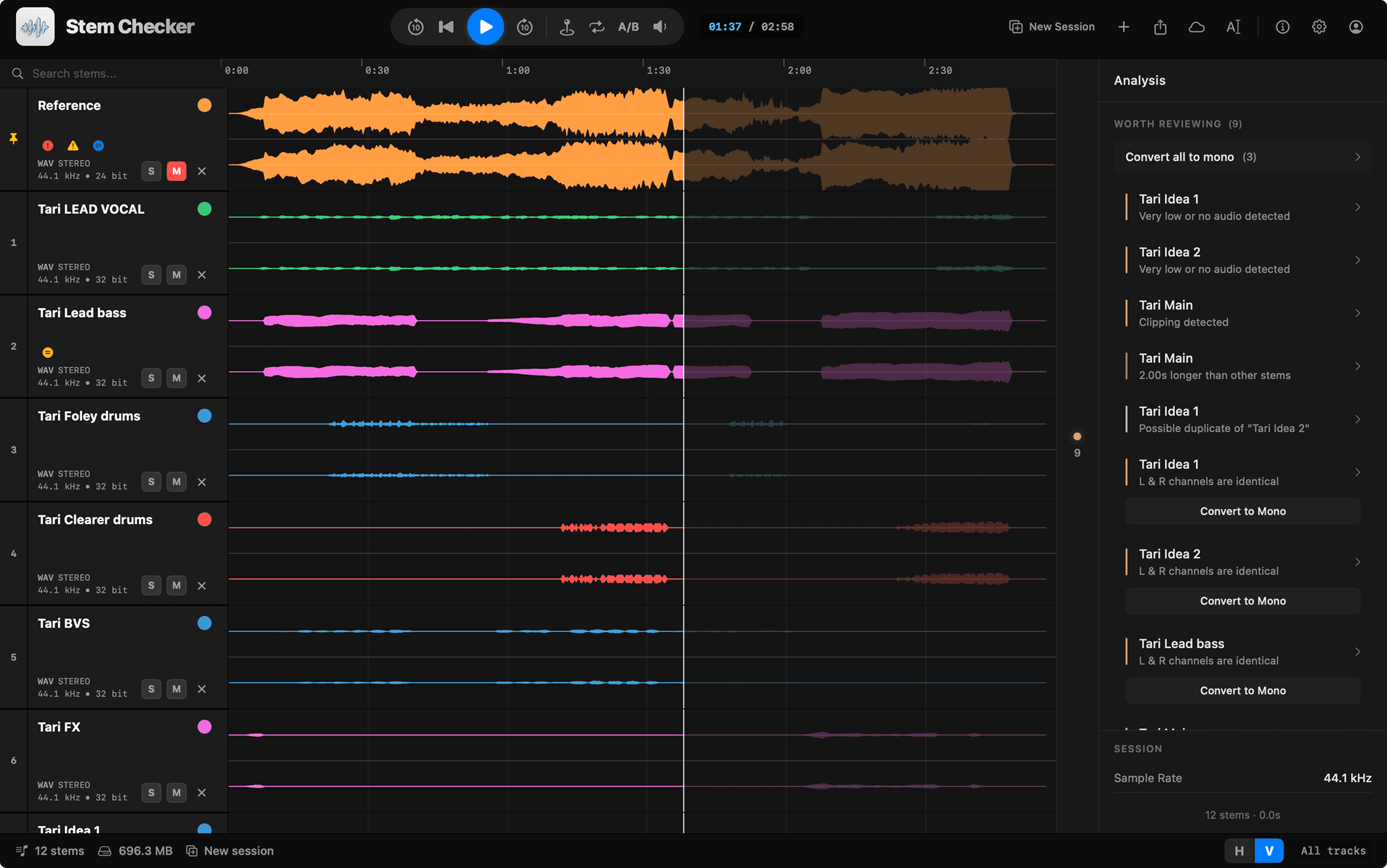Click the Search stems field
Screen dimensions: 1387x868
pos(112,74)
